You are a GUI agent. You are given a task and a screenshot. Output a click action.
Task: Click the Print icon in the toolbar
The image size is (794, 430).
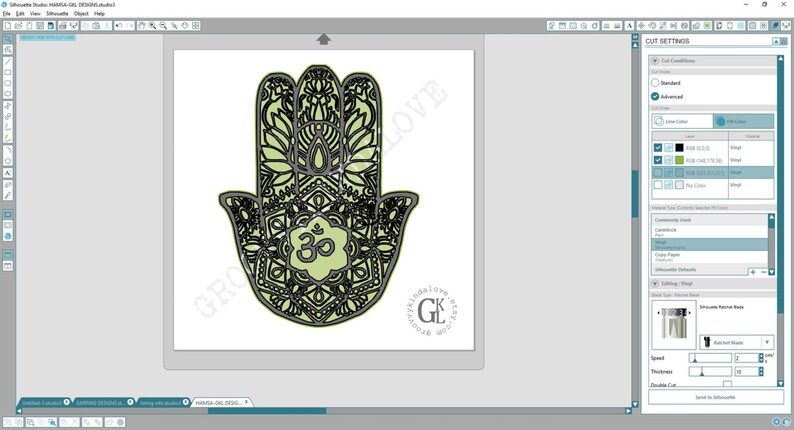click(x=63, y=25)
